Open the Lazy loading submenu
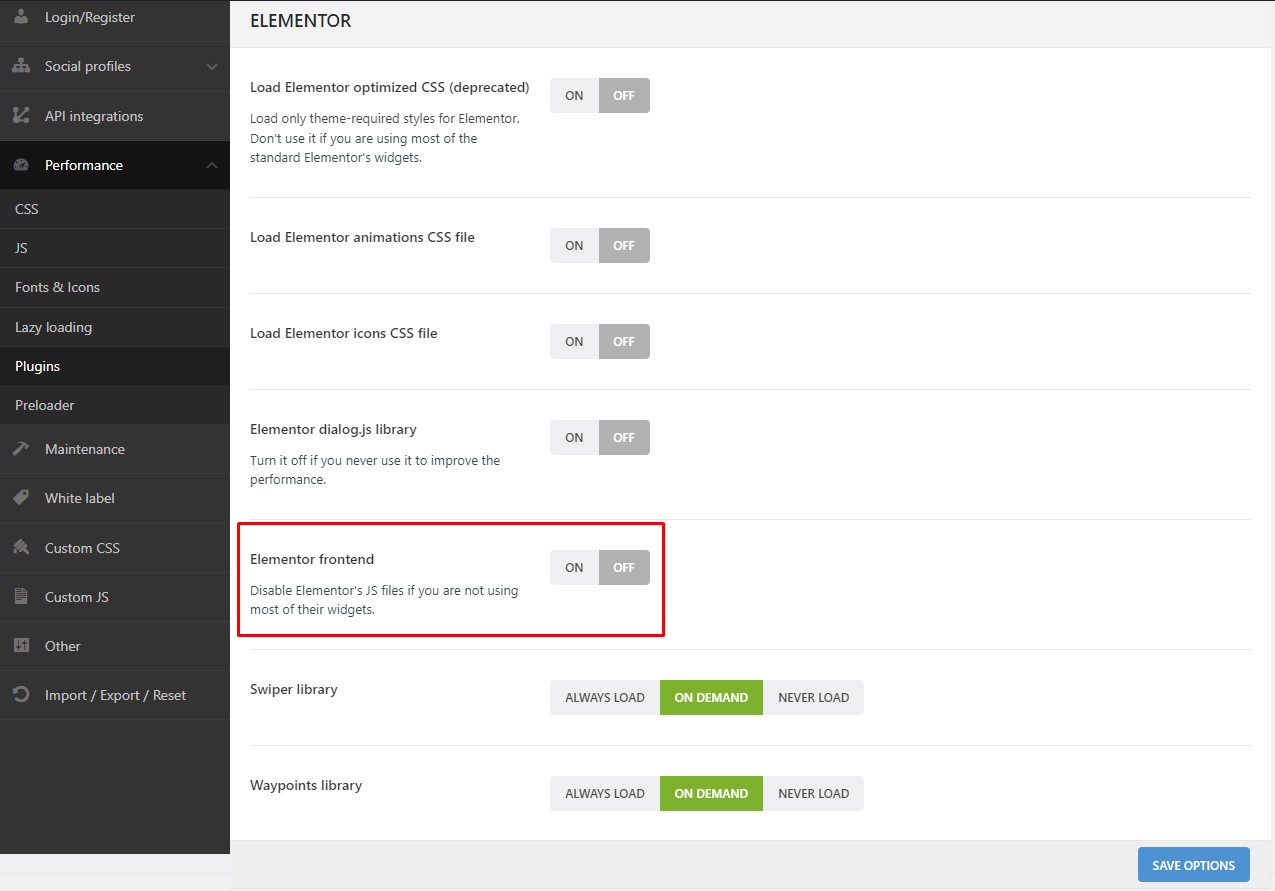 click(115, 327)
